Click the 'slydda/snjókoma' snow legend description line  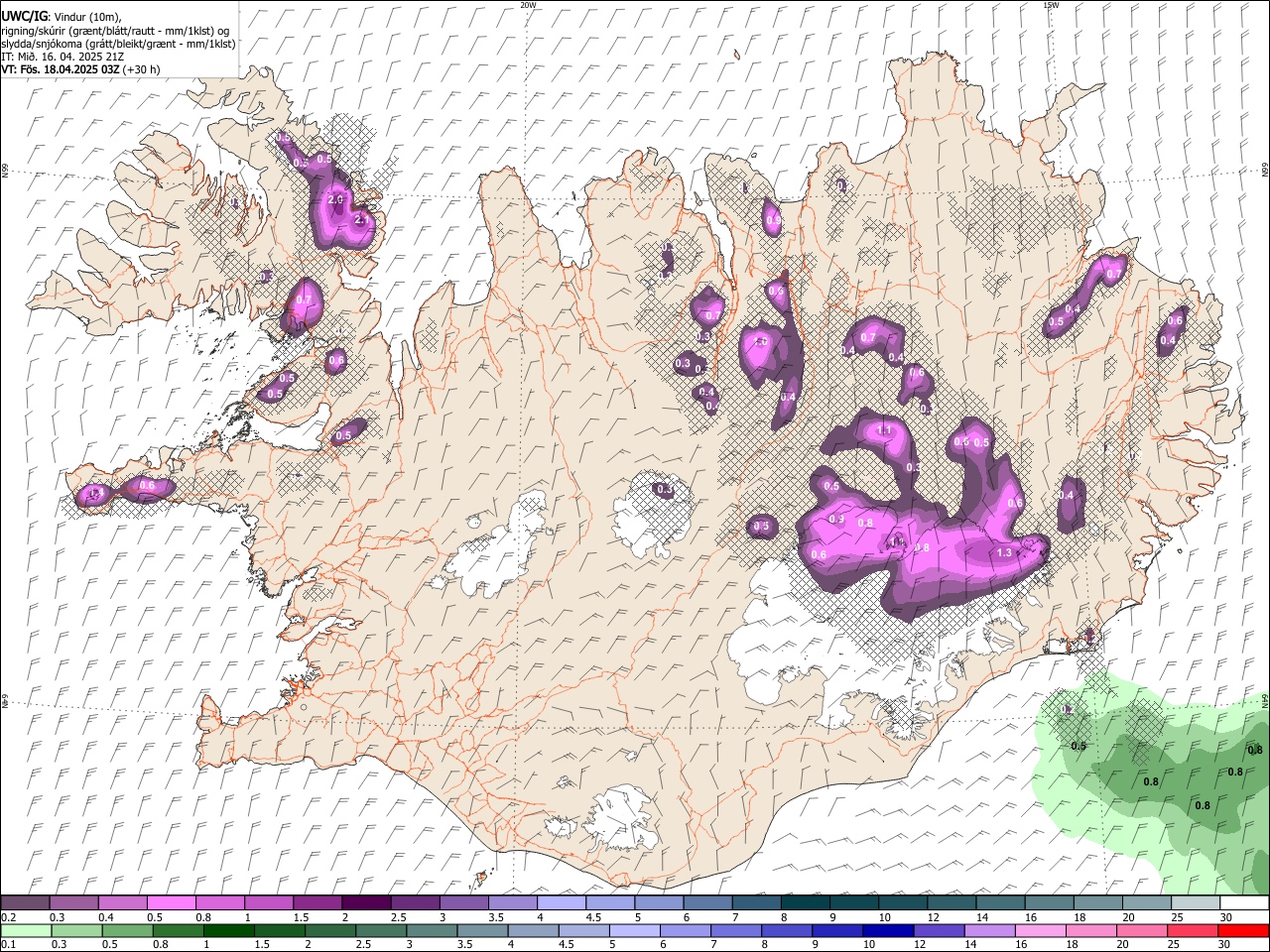coord(118,44)
